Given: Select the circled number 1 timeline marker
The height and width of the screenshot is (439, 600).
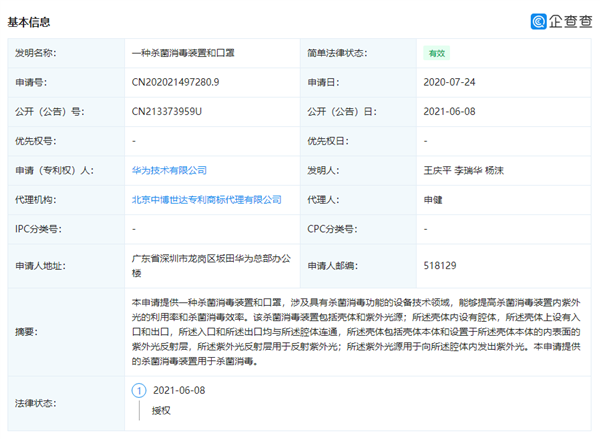Looking at the screenshot, I should (x=138, y=392).
